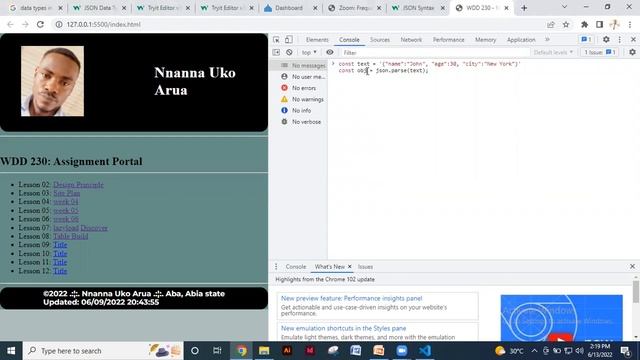The width and height of the screenshot is (640, 360).
Task: Share this page icon in address bar
Action: pos(551,24)
